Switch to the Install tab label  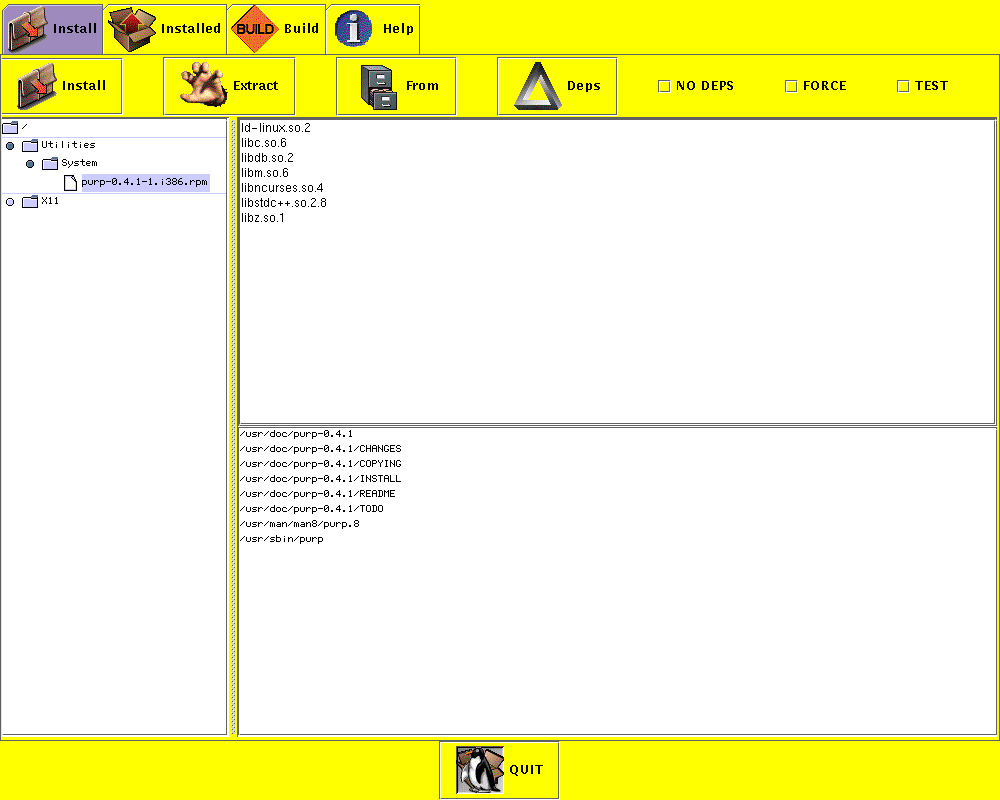click(75, 29)
